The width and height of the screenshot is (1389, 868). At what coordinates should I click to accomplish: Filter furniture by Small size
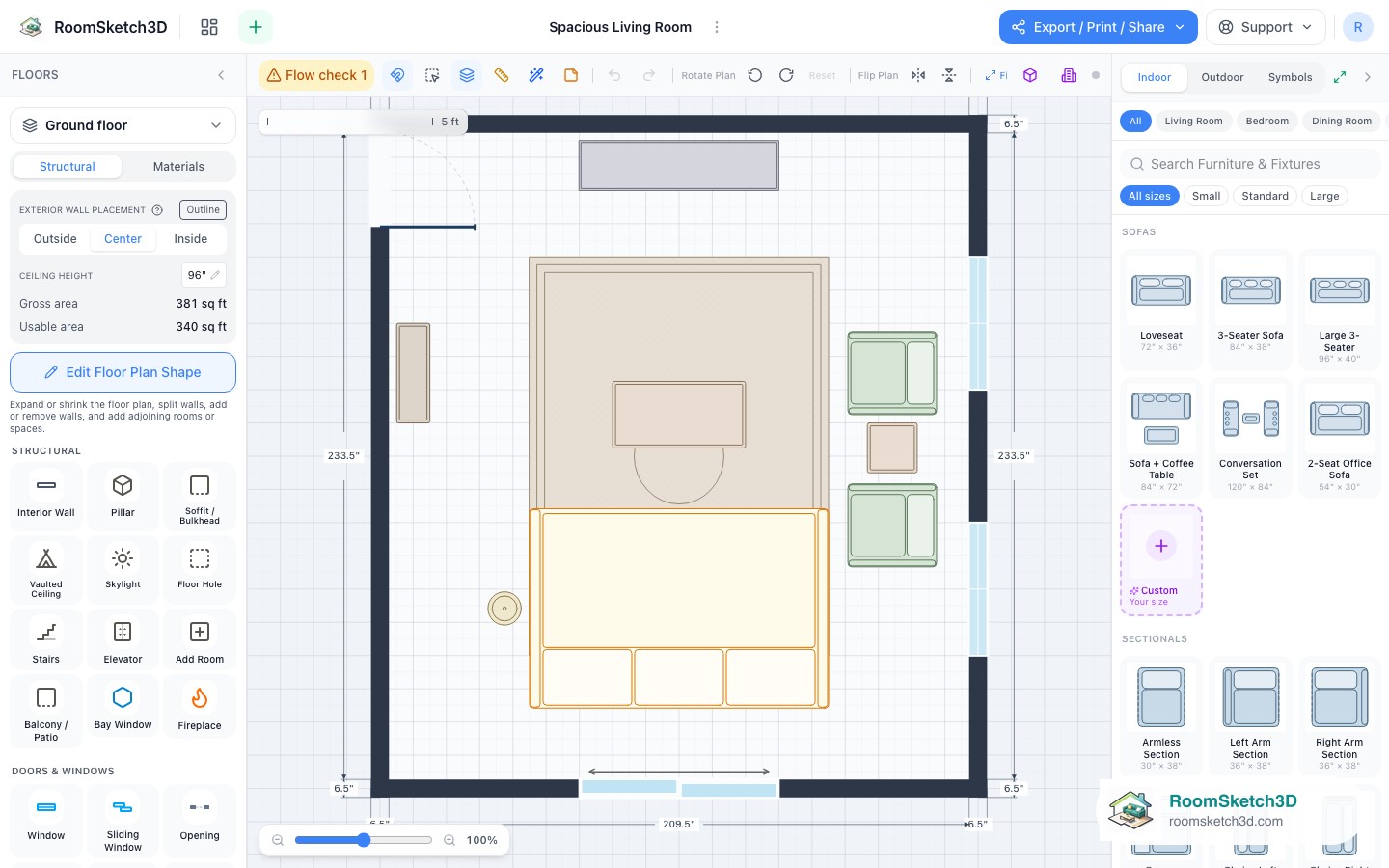[1207, 196]
